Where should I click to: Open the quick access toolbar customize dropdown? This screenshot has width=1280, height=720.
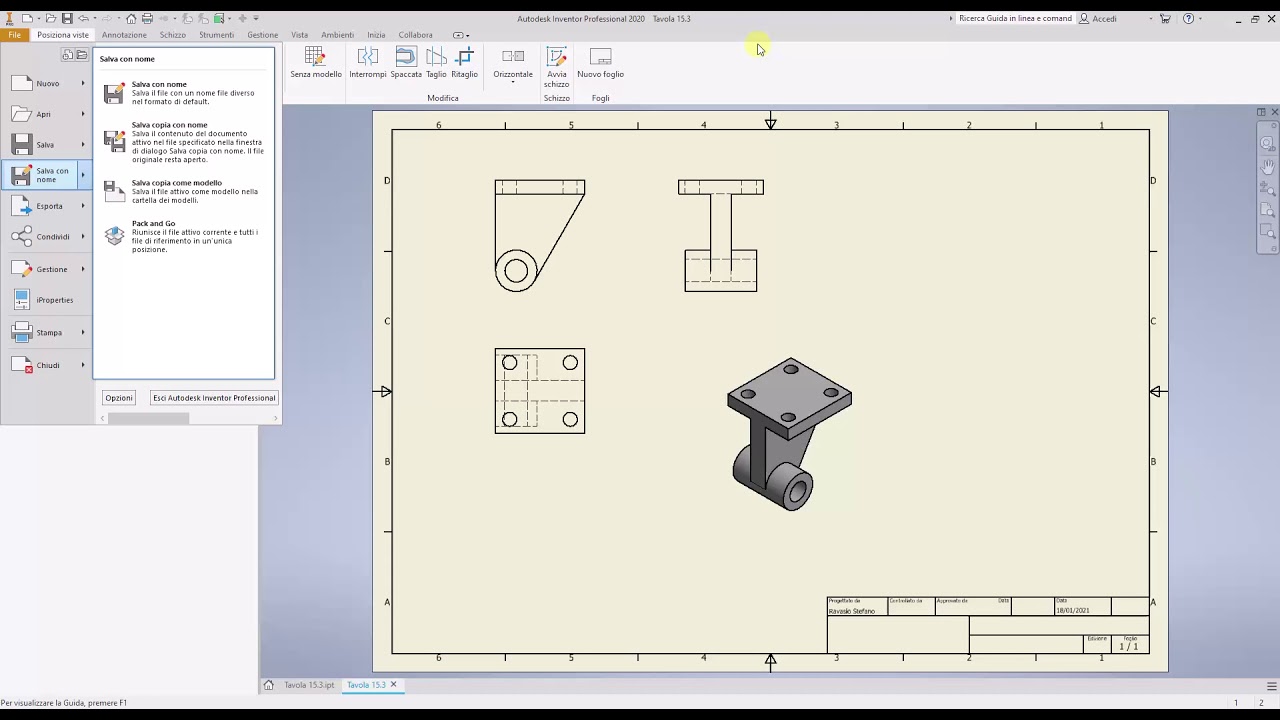256,18
